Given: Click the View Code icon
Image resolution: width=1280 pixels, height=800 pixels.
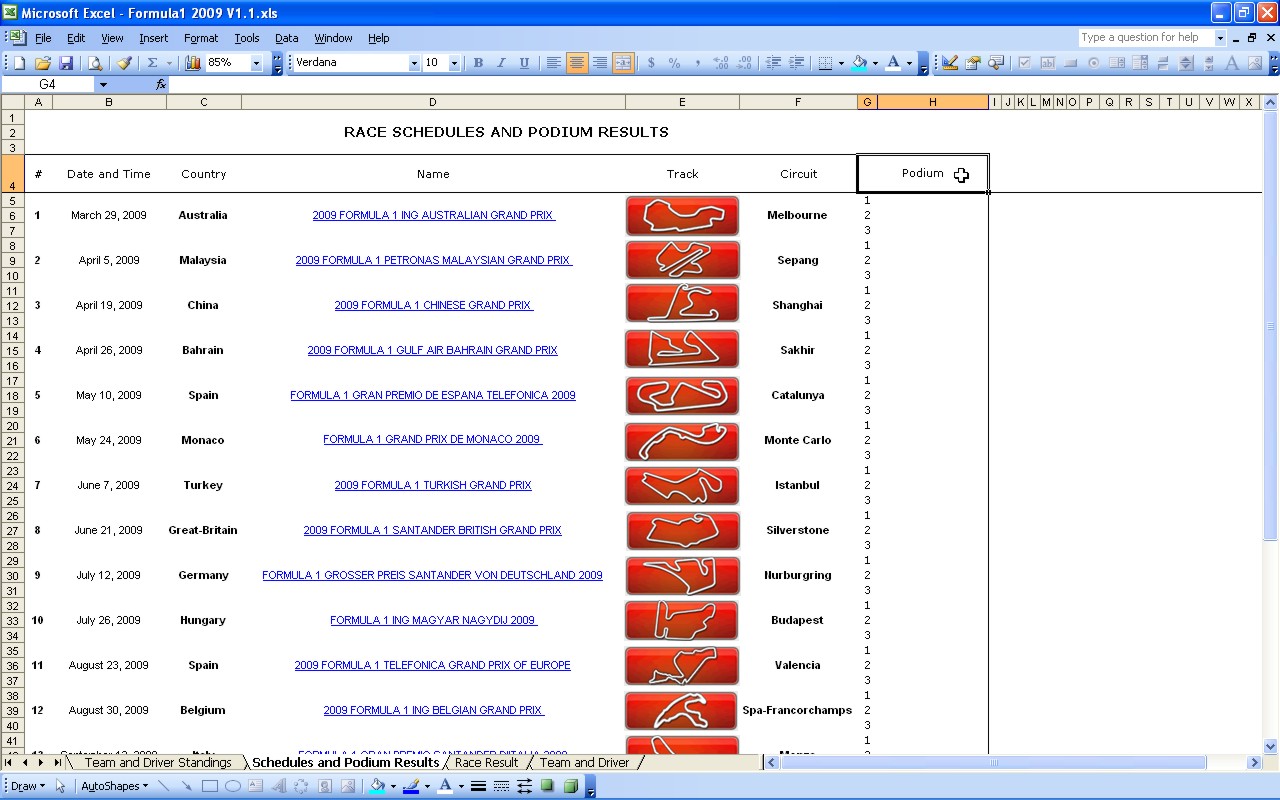Looking at the screenshot, I should pyautogui.click(x=996, y=62).
